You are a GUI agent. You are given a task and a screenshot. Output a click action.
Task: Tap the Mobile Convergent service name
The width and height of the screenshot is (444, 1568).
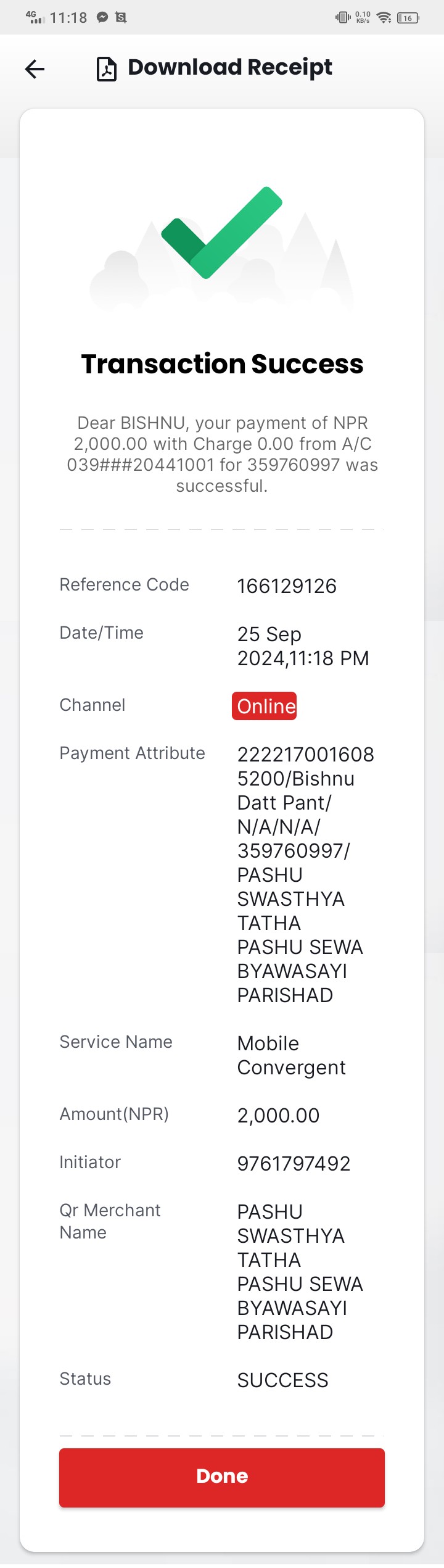[291, 1055]
